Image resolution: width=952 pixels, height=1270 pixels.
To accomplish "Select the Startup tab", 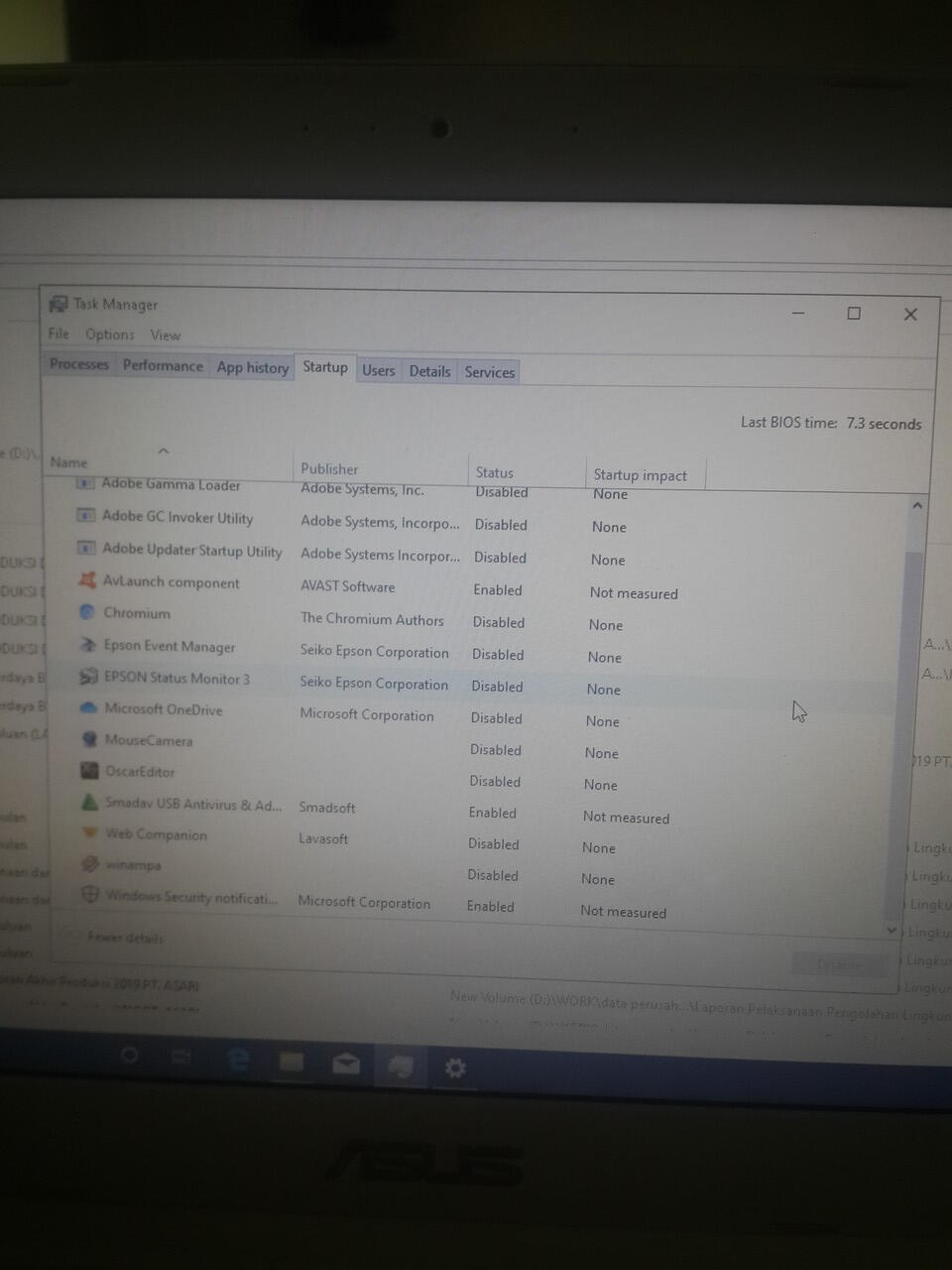I will click(325, 367).
